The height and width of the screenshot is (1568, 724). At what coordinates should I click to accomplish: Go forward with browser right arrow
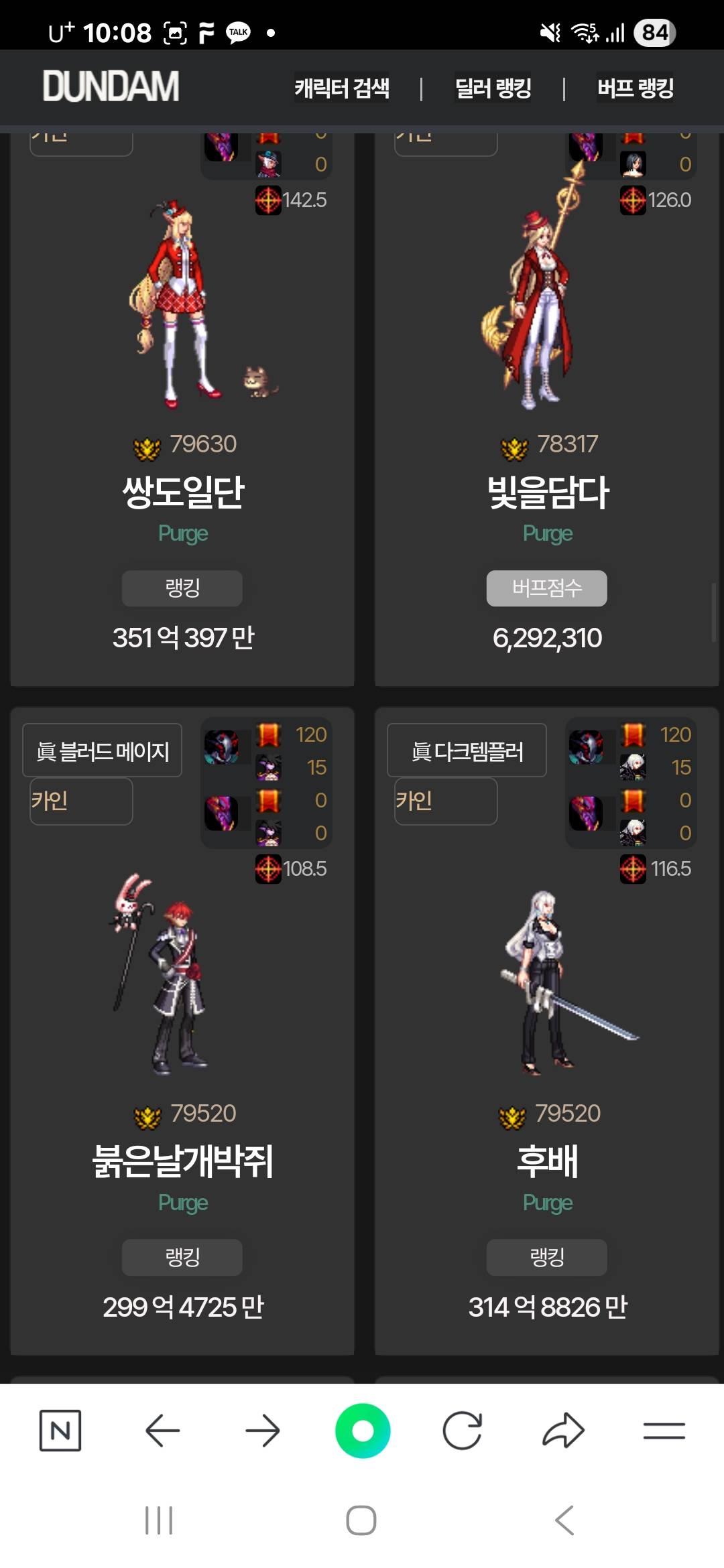262,1431
